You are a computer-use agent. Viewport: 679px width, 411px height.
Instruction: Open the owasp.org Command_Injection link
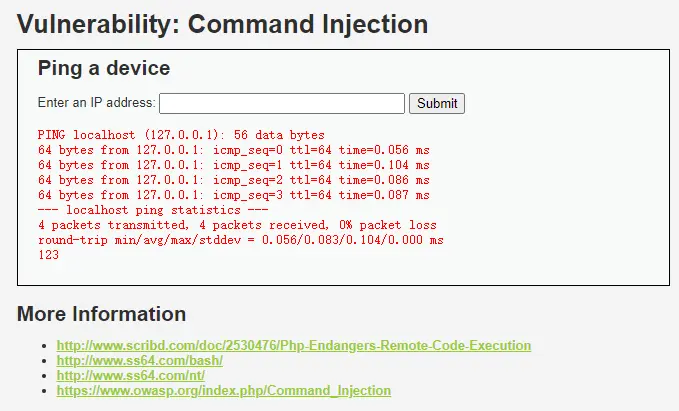(x=223, y=391)
